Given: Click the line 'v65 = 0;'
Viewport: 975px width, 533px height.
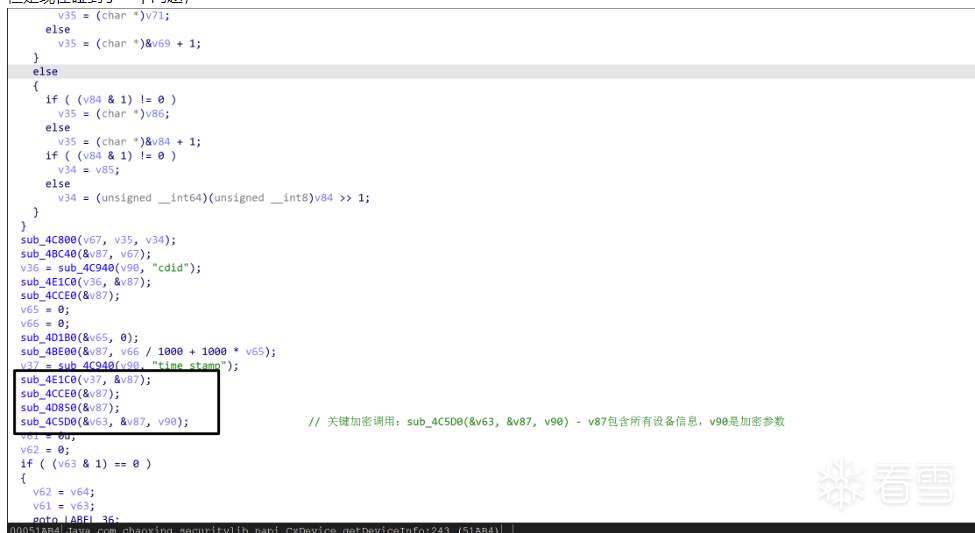Looking at the screenshot, I should coord(45,310).
